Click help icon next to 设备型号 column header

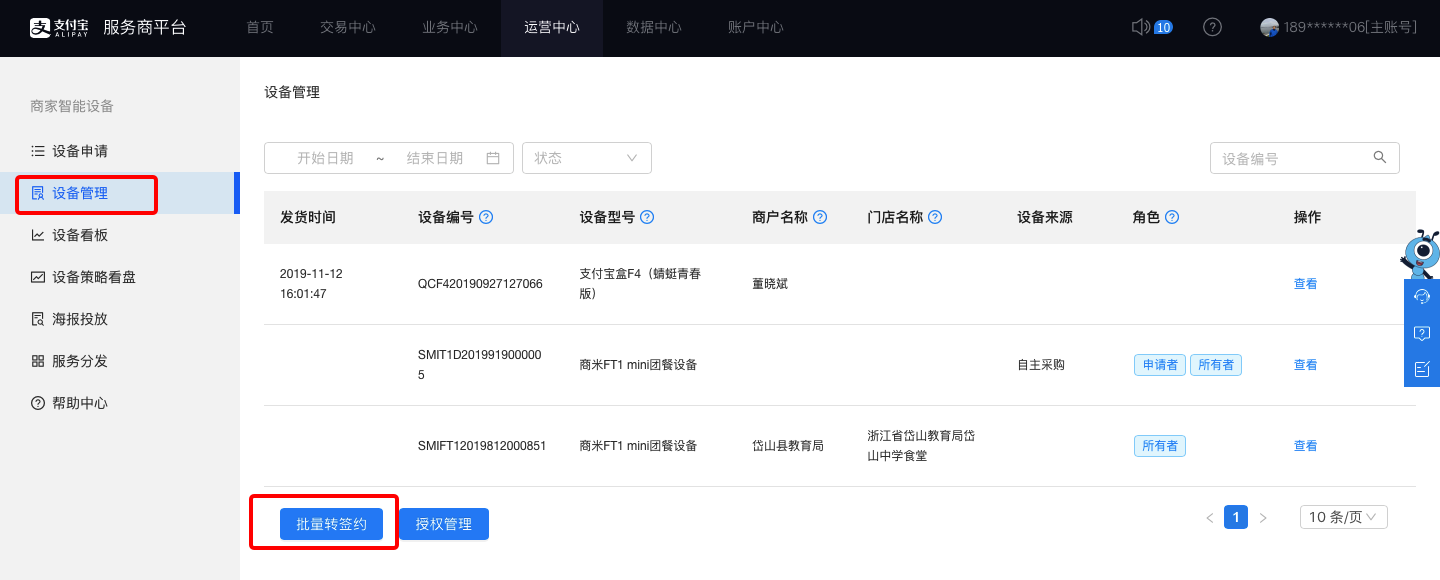click(647, 217)
